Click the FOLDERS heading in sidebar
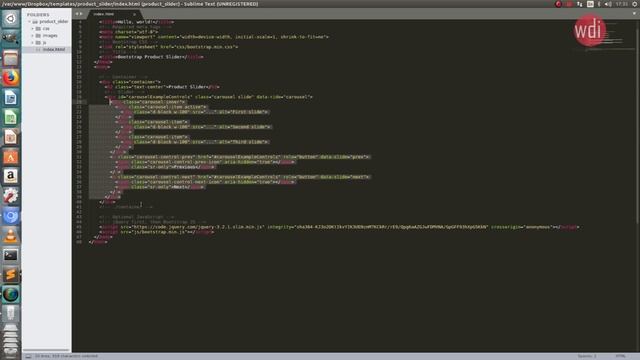The height and width of the screenshot is (360, 640). click(x=38, y=15)
